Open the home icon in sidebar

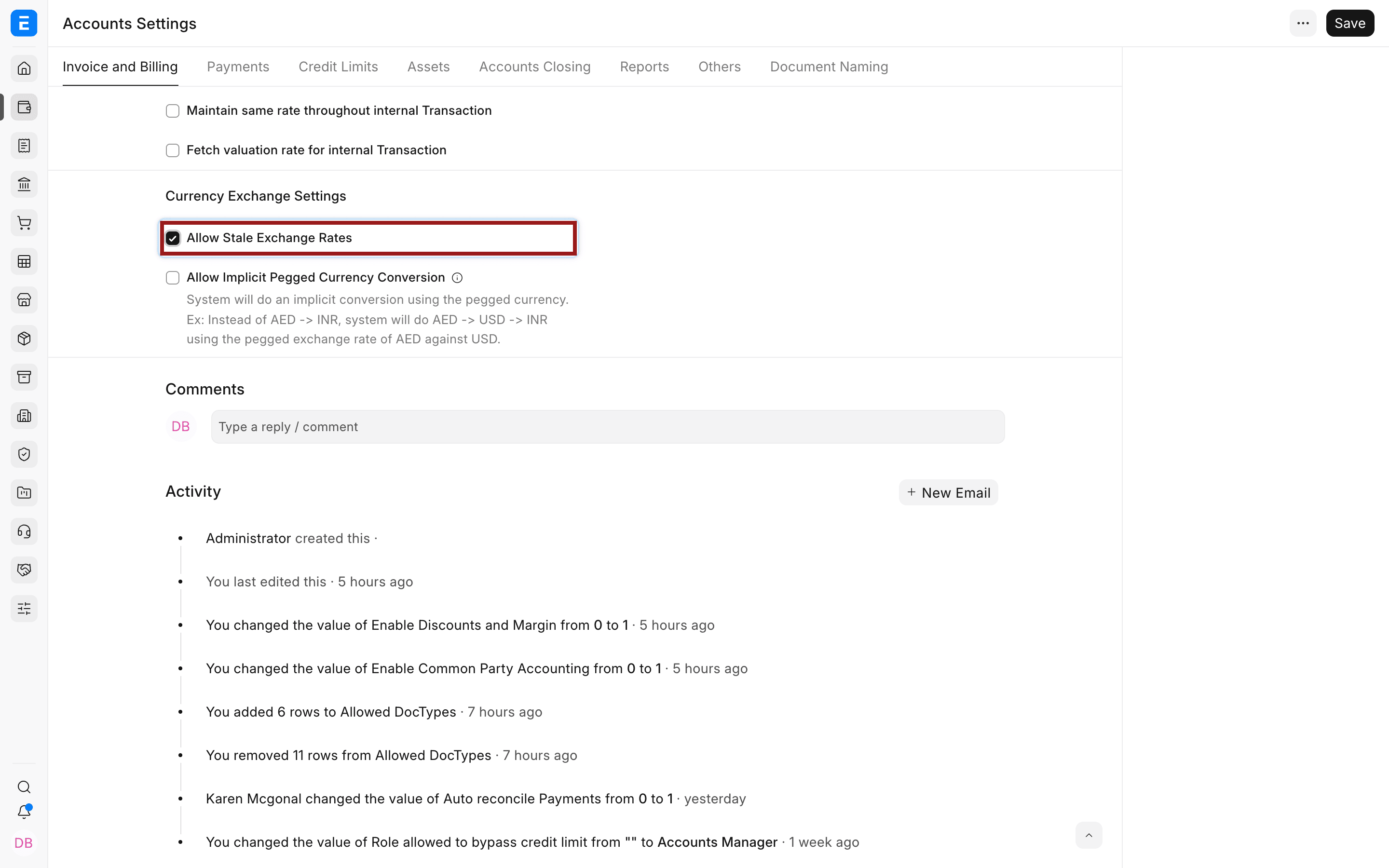(x=24, y=68)
